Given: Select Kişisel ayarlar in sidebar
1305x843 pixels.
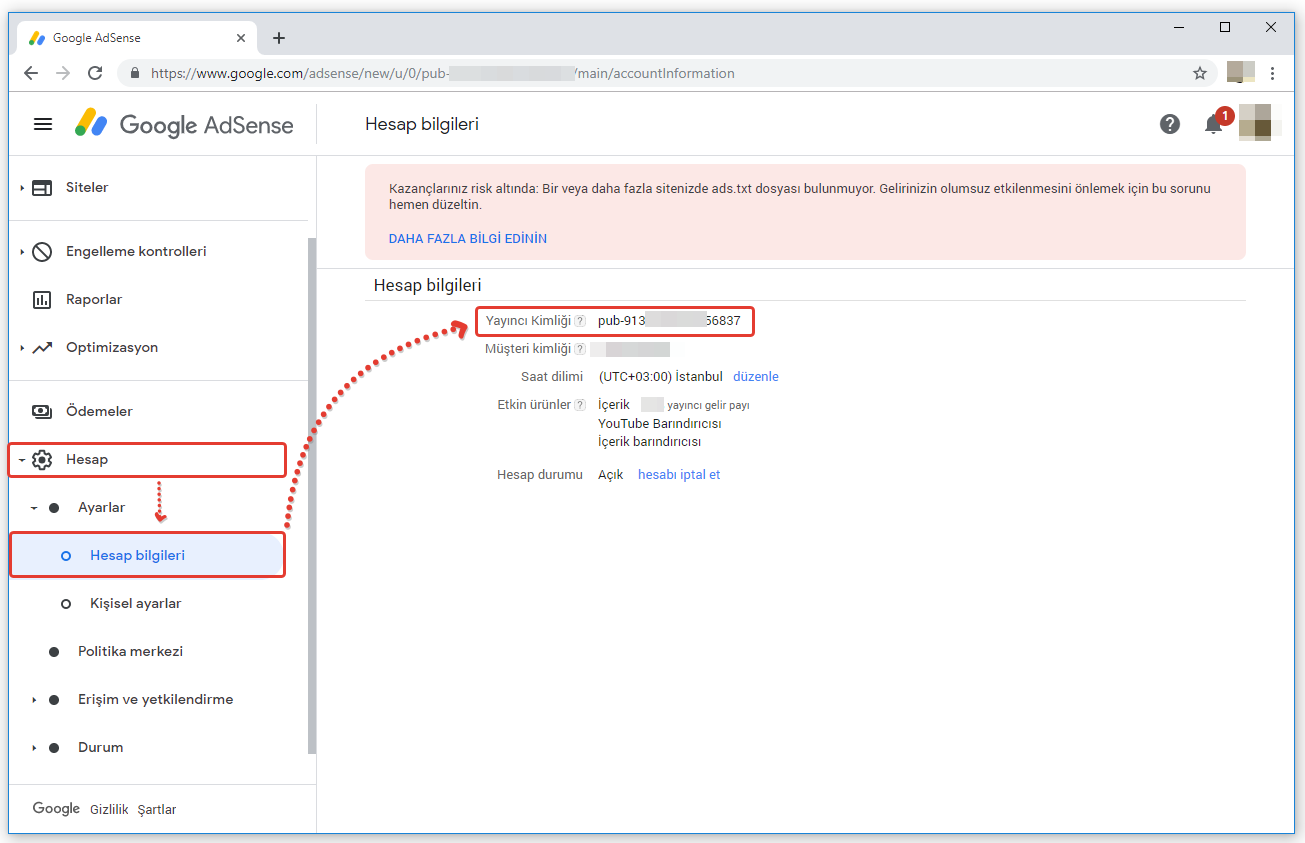Looking at the screenshot, I should (x=135, y=604).
